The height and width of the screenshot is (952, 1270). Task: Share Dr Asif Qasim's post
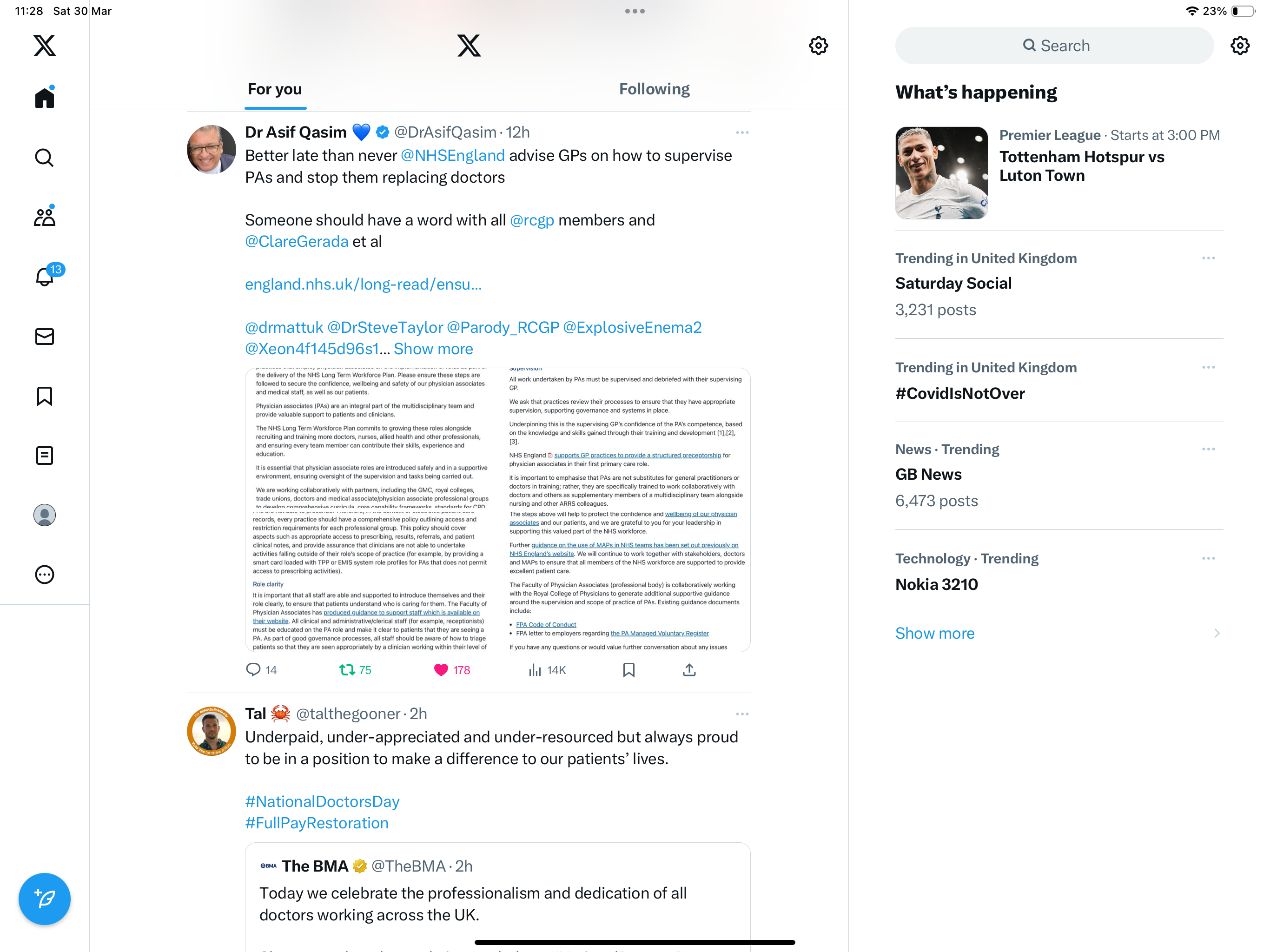[689, 670]
